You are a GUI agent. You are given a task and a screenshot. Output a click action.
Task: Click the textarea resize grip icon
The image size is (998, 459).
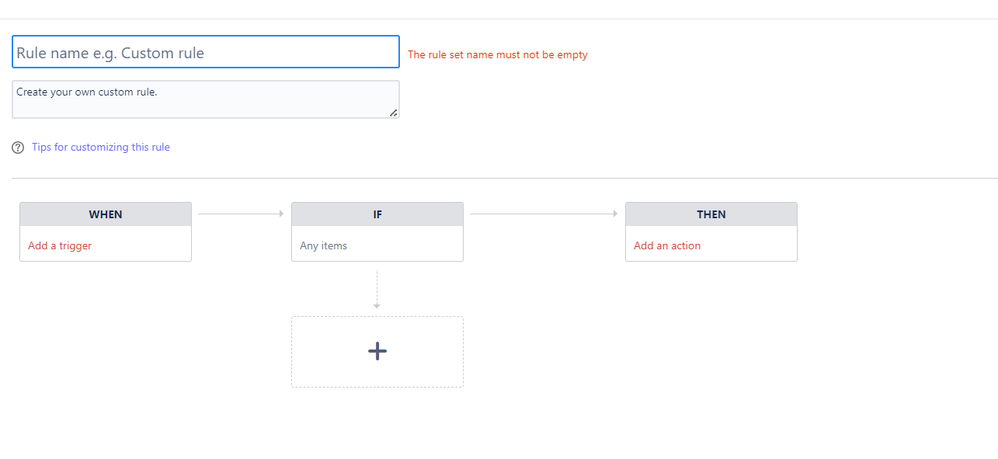(x=393, y=113)
